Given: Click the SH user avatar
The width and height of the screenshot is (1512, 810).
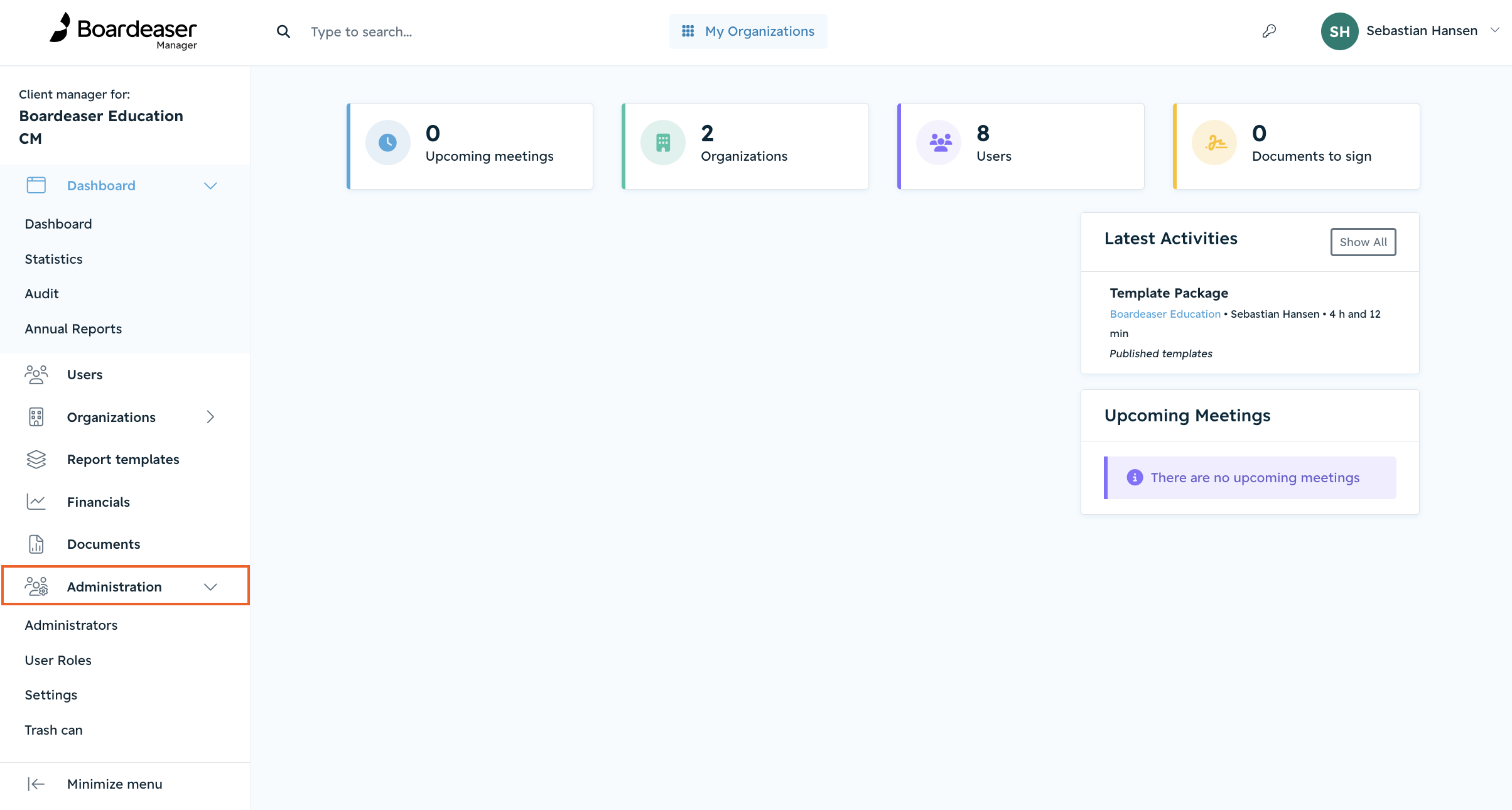Looking at the screenshot, I should 1339,31.
